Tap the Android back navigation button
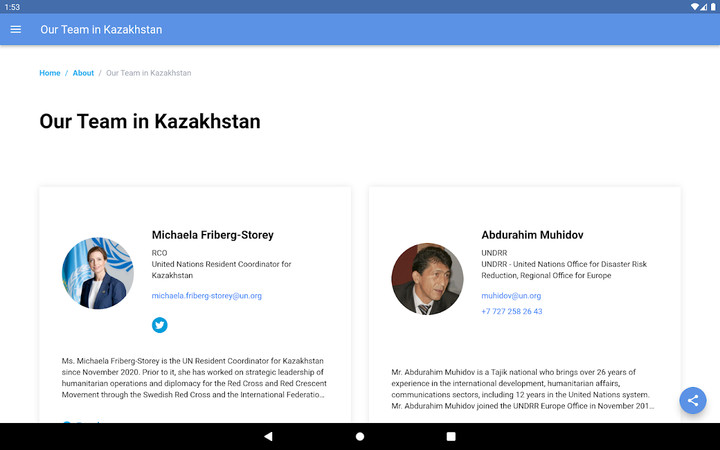The width and height of the screenshot is (720, 450). coord(268,436)
